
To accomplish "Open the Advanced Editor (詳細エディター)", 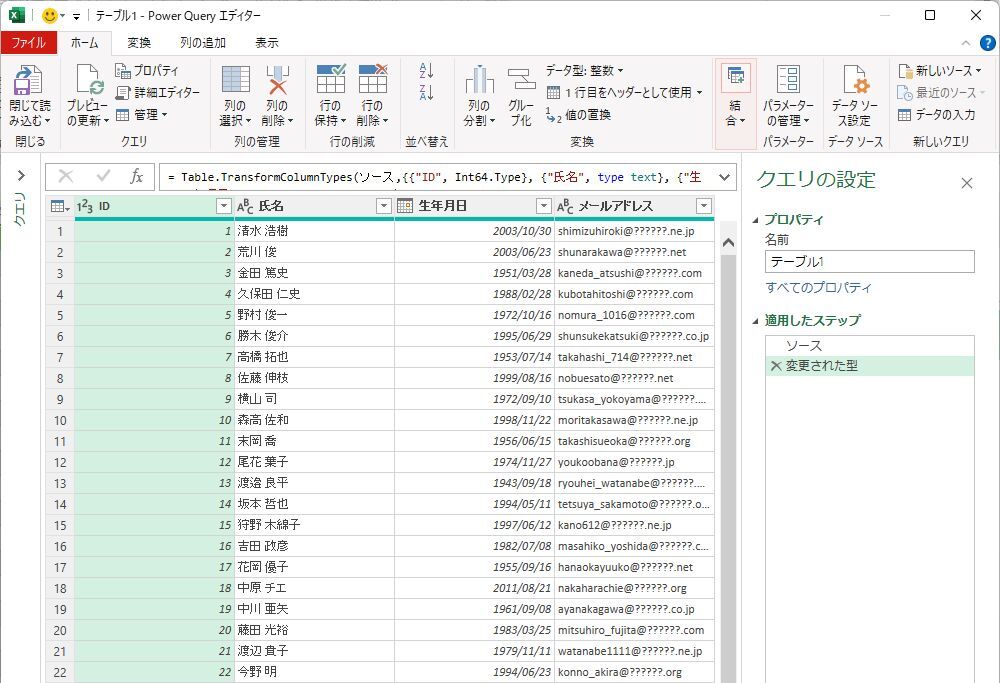I will [158, 92].
